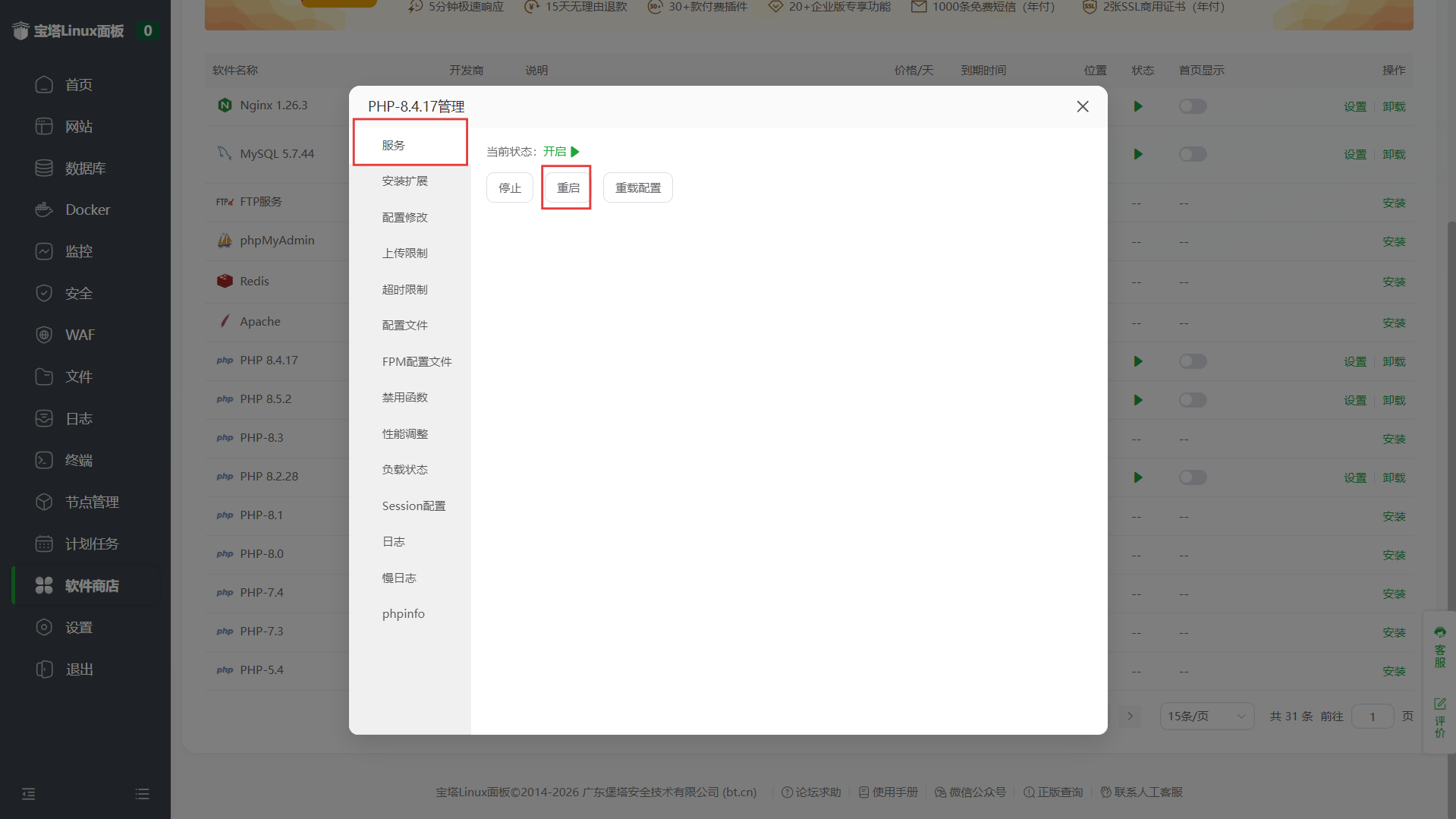Open the 终端 terminal from sidebar
The image size is (1456, 819).
77,460
